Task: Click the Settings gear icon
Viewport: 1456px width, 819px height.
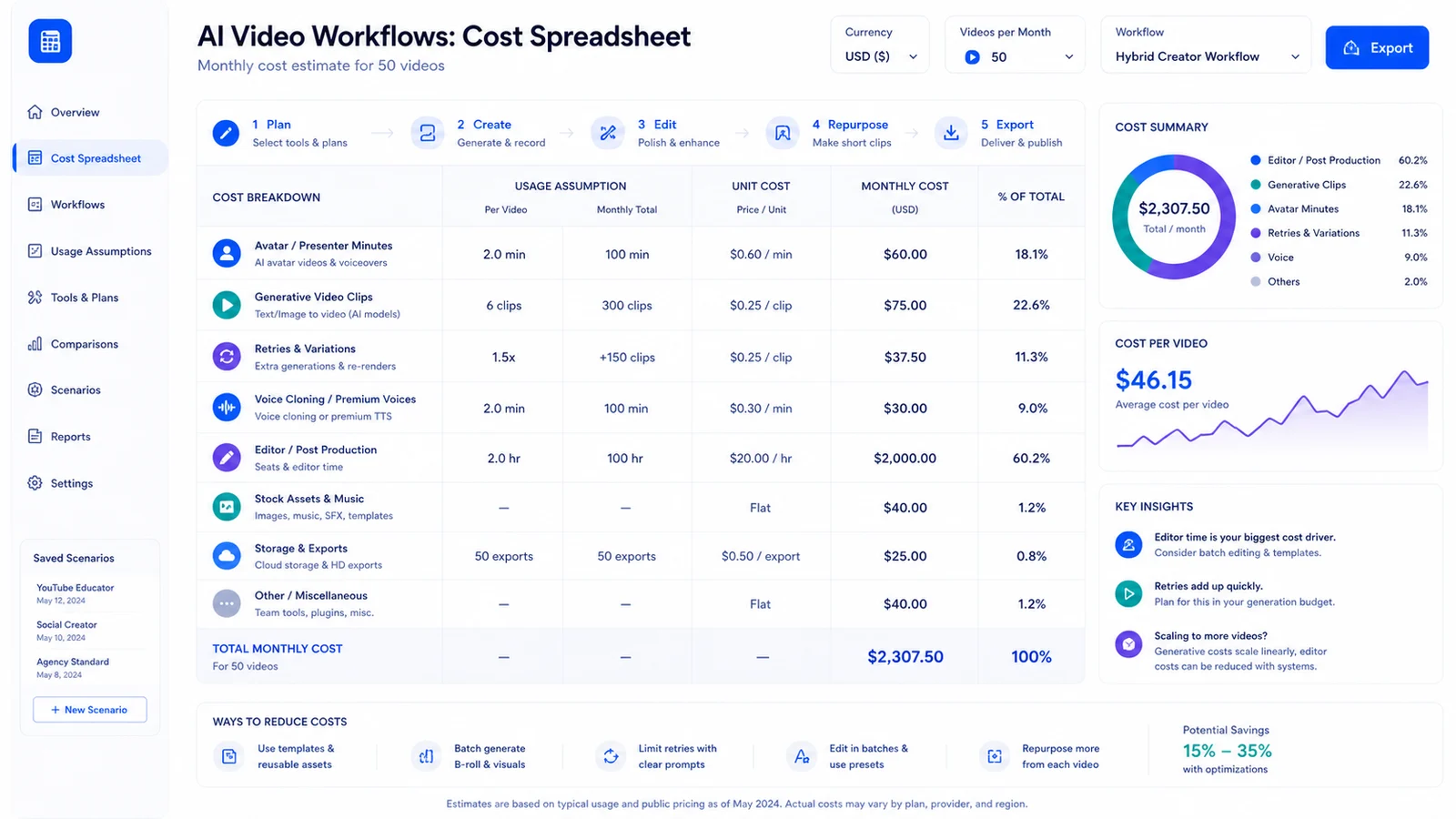Action: 35,482
